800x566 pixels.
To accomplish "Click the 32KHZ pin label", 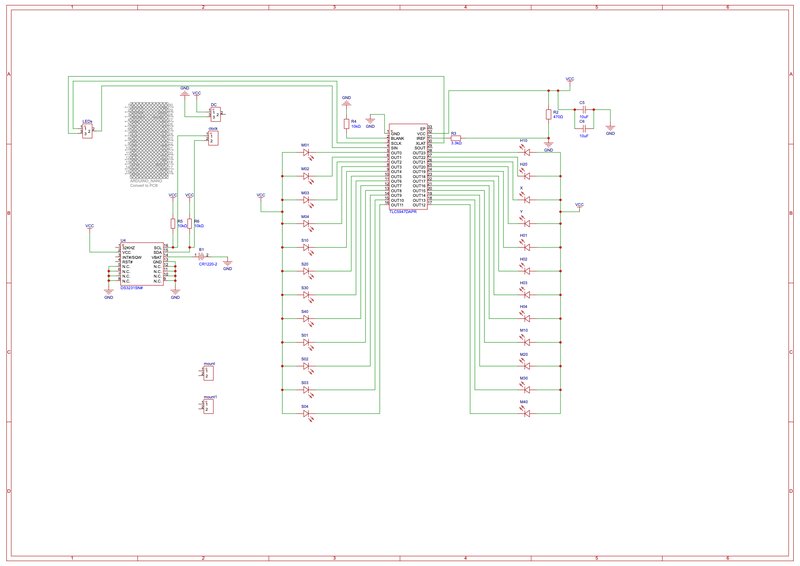I will [128, 248].
